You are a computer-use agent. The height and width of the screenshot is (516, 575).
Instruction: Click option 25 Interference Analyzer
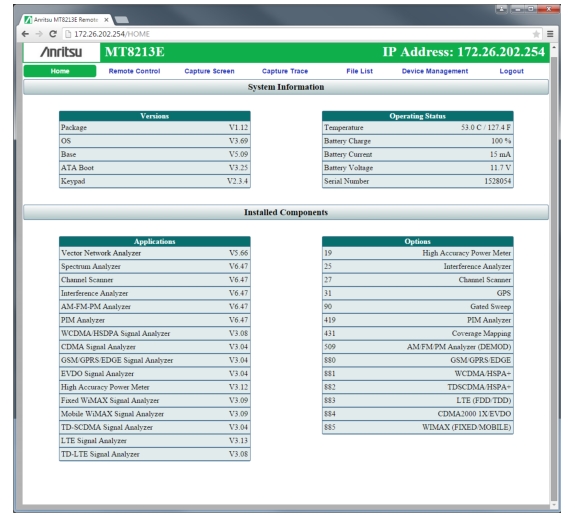418,267
